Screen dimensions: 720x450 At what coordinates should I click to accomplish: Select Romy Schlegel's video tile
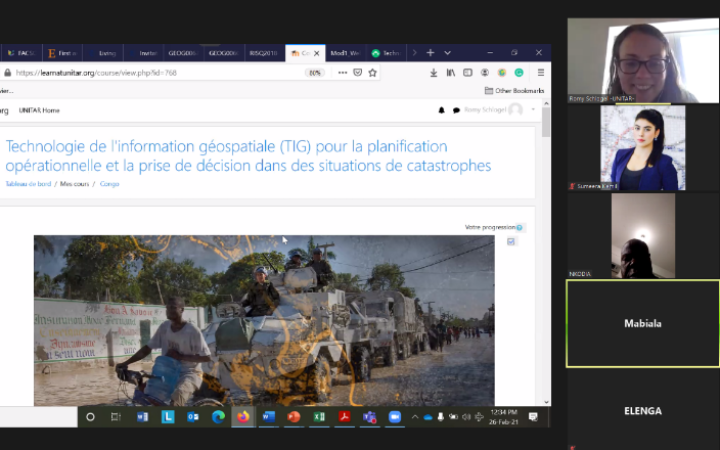coord(643,61)
